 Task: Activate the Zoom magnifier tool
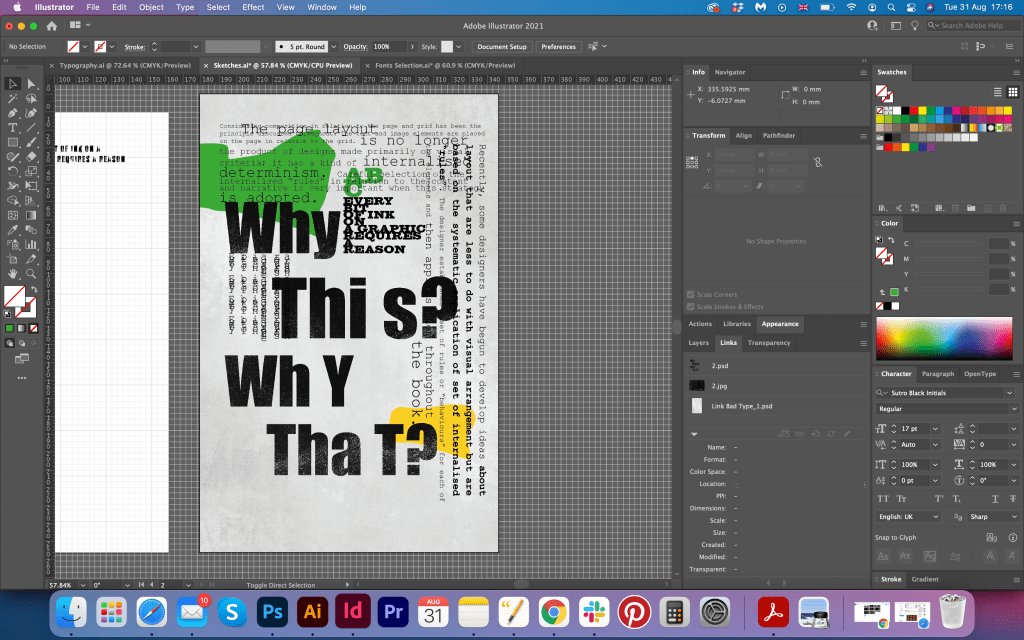(x=32, y=273)
